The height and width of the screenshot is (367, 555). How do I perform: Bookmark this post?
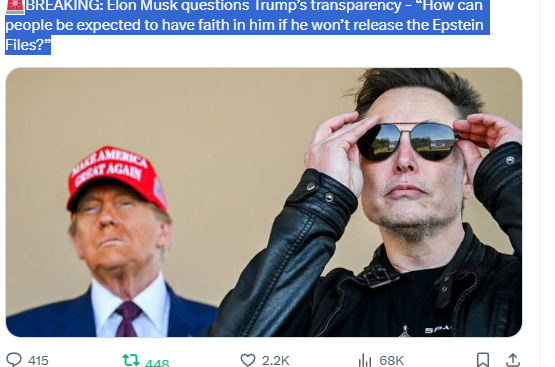click(x=483, y=360)
